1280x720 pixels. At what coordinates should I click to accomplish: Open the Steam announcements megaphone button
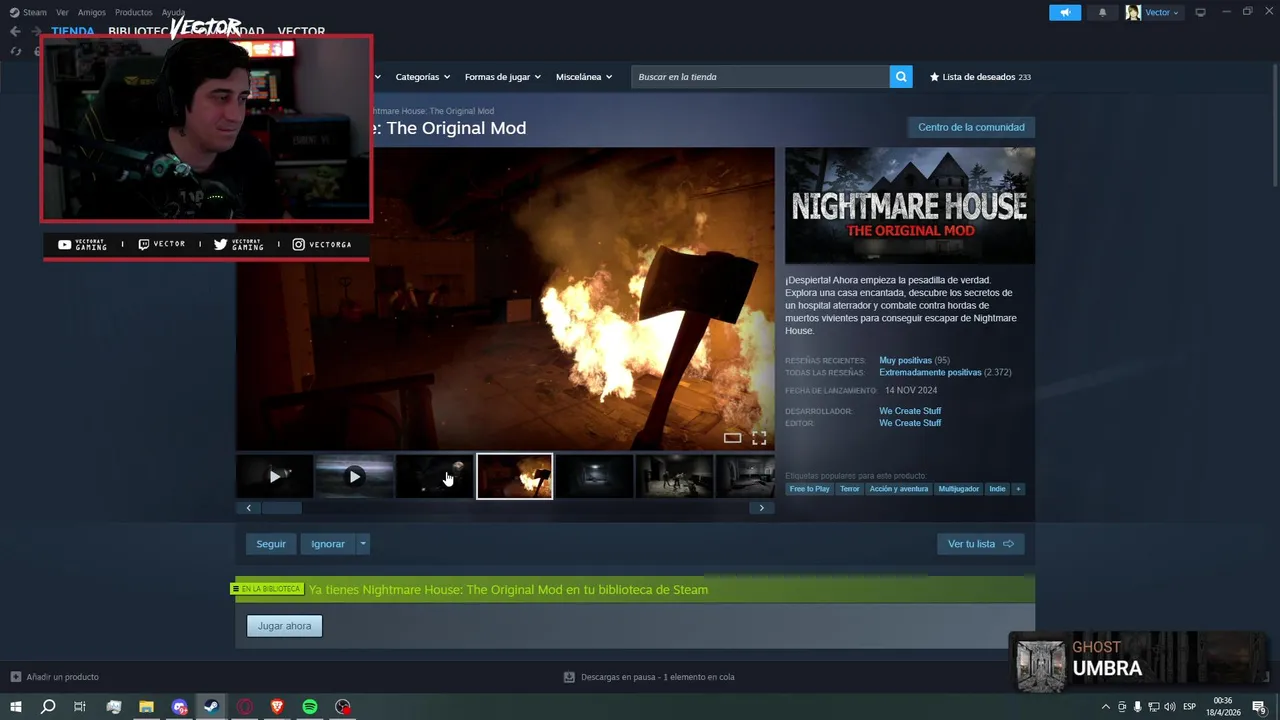(1065, 12)
